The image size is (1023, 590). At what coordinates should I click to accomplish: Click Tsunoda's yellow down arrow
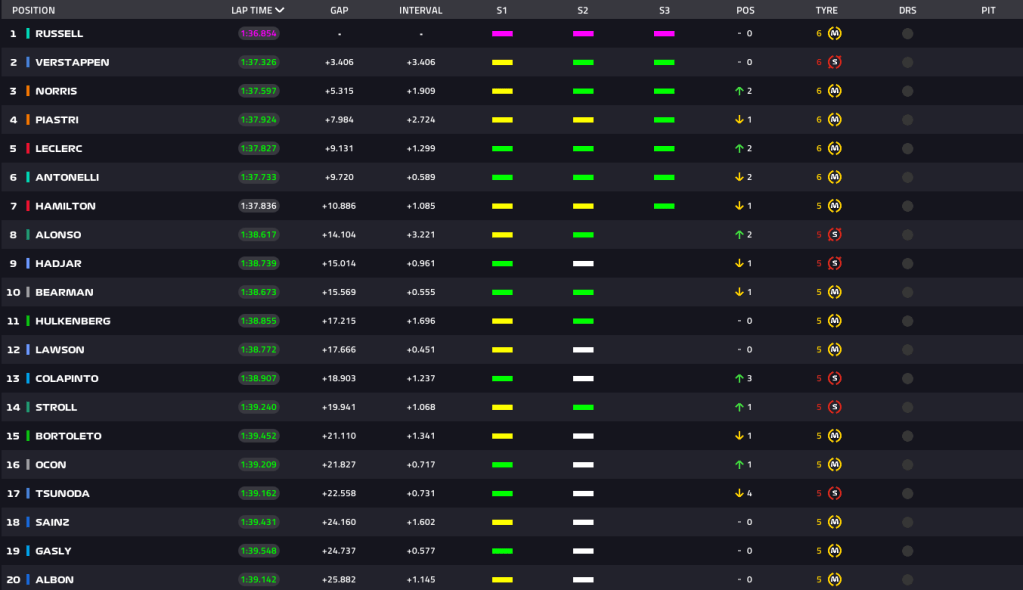(x=739, y=493)
